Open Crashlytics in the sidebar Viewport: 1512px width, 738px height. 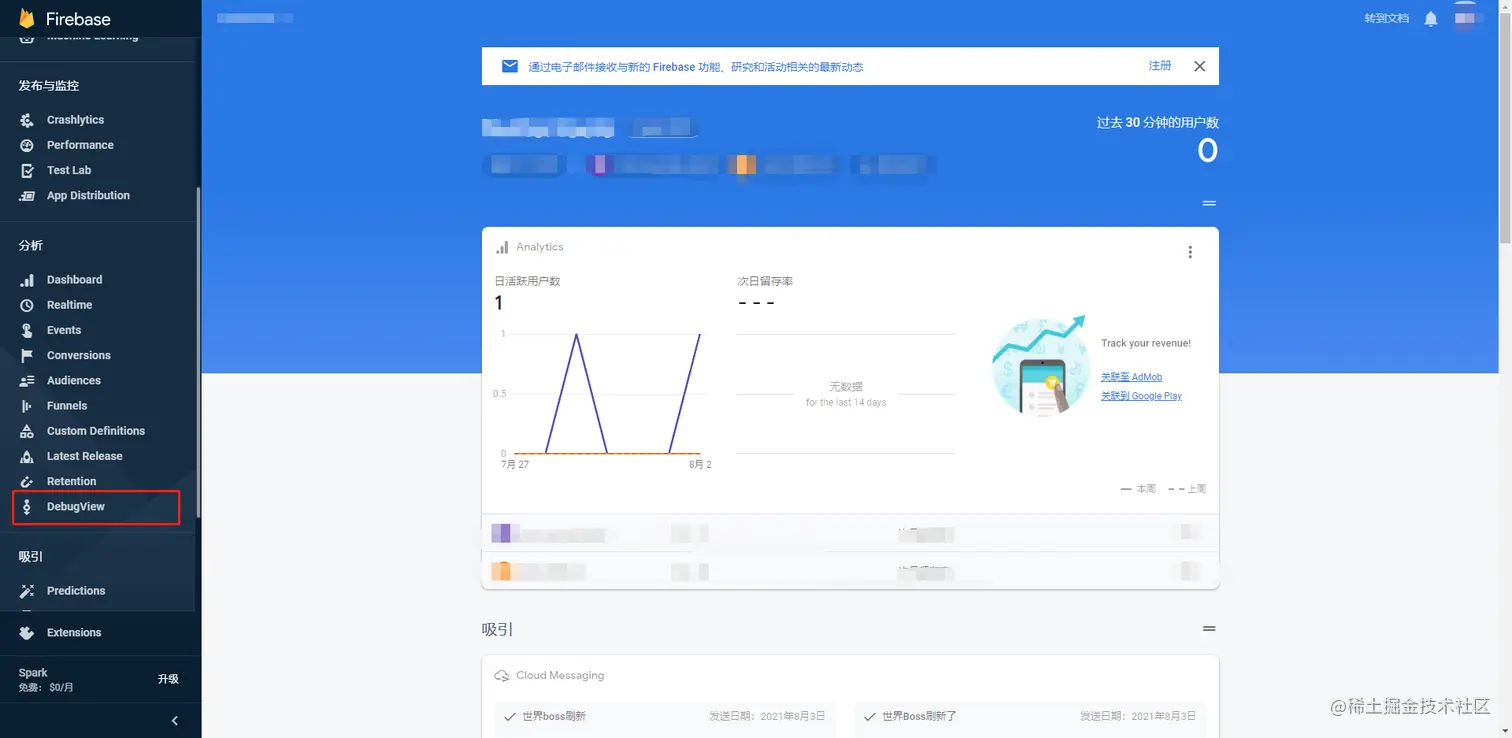[x=75, y=119]
